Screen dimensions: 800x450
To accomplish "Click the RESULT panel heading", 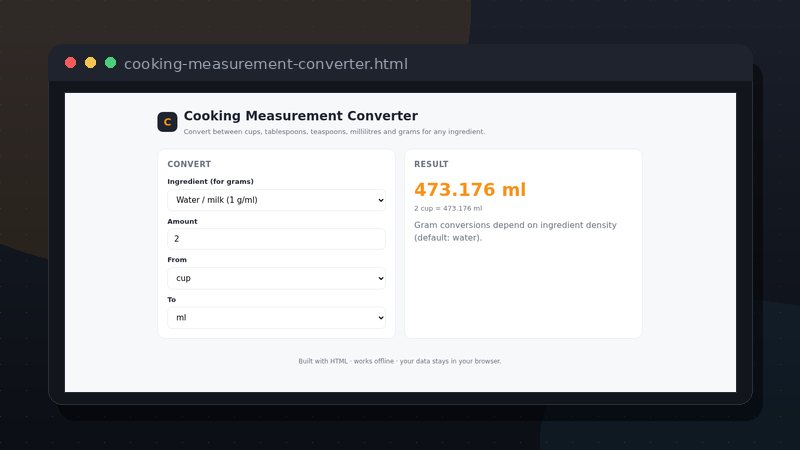I will pyautogui.click(x=431, y=164).
